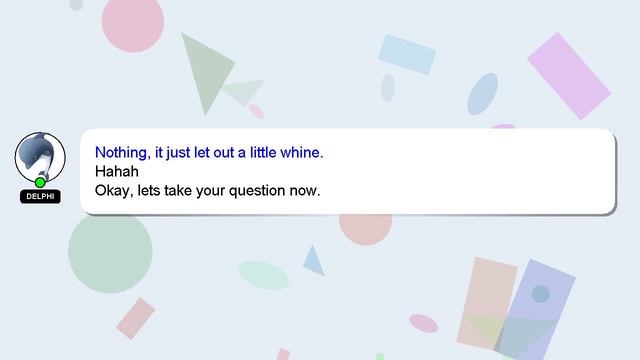640x360 pixels.
Task: Click the small blue triangle shape
Action: [313, 261]
